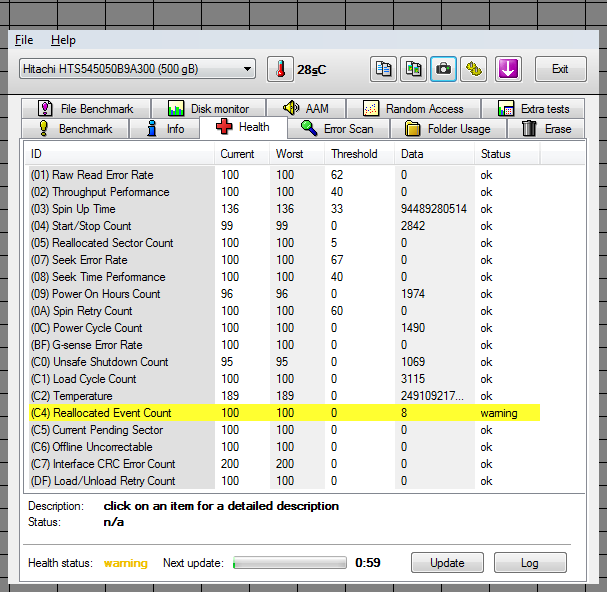The width and height of the screenshot is (607, 592).
Task: Click the Exit button
Action: pyautogui.click(x=561, y=69)
